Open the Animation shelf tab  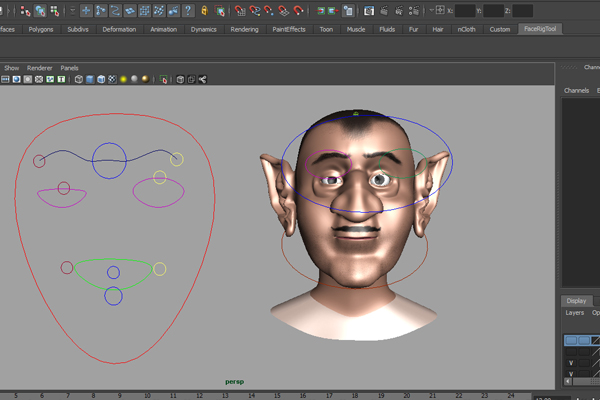click(x=163, y=29)
